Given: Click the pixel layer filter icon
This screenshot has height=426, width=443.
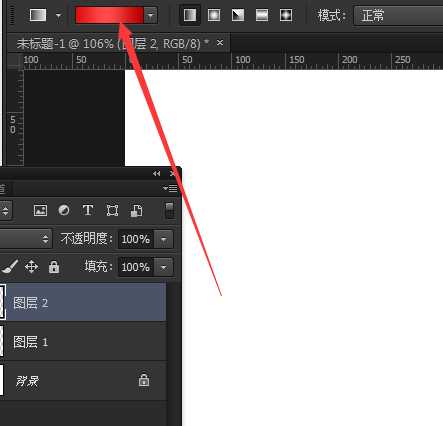Looking at the screenshot, I should [x=40, y=211].
